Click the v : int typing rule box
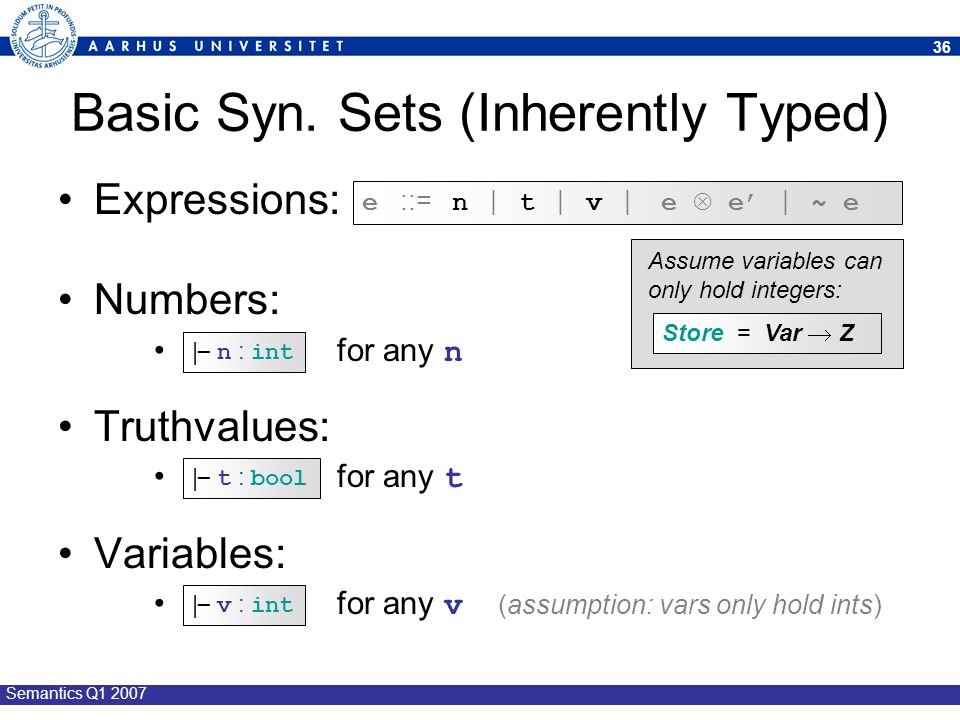 point(244,605)
